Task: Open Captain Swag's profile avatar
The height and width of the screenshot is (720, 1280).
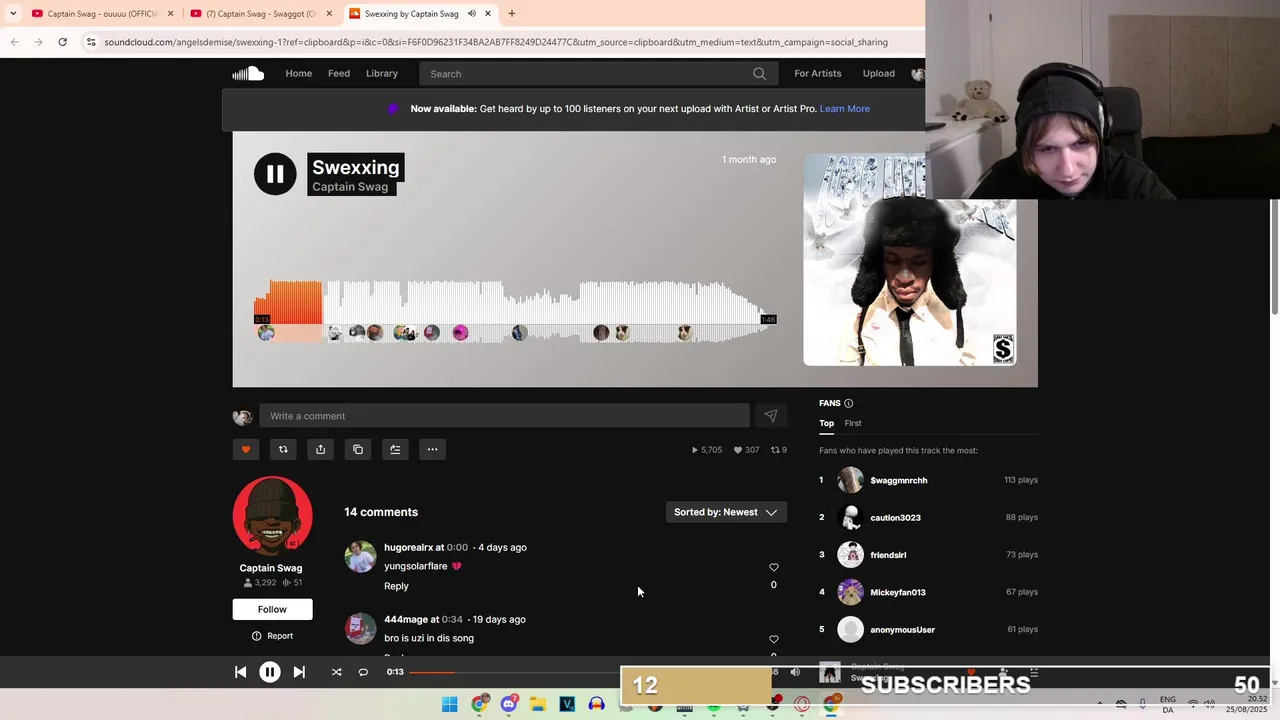Action: [272, 516]
